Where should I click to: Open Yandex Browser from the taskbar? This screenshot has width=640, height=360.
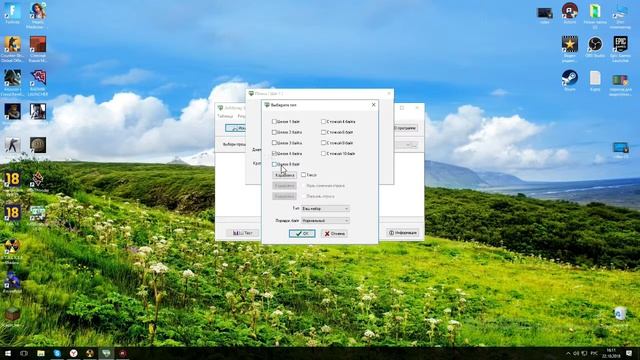click(73, 353)
